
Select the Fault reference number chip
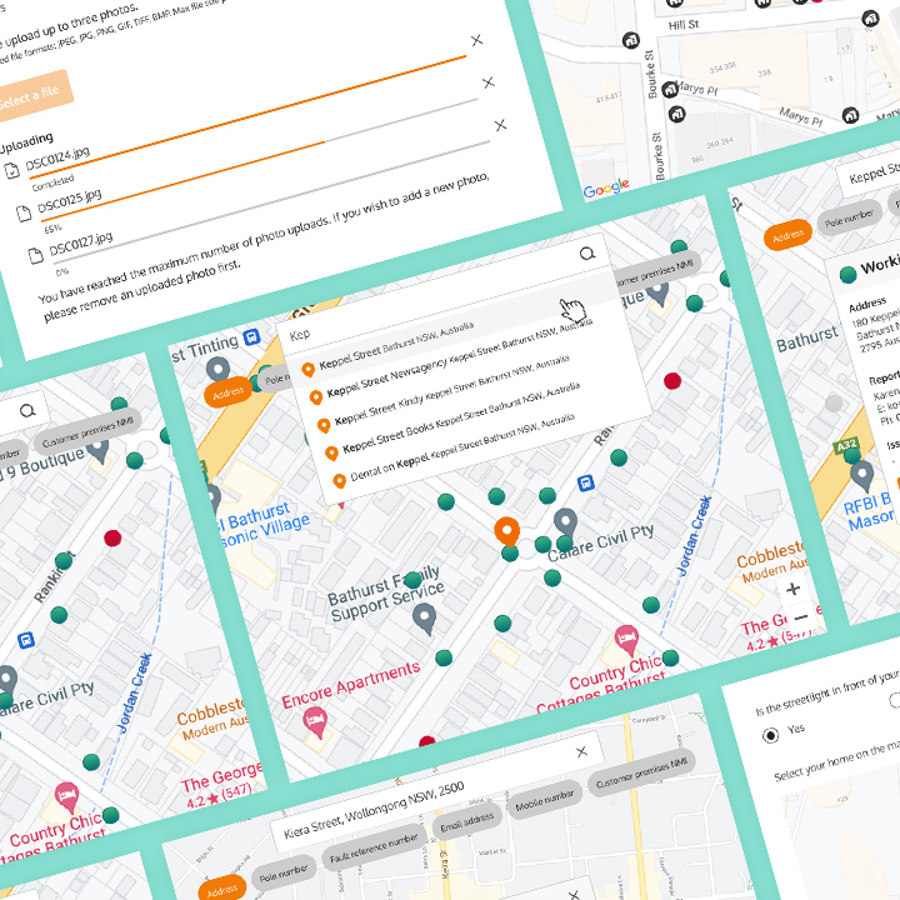point(374,848)
